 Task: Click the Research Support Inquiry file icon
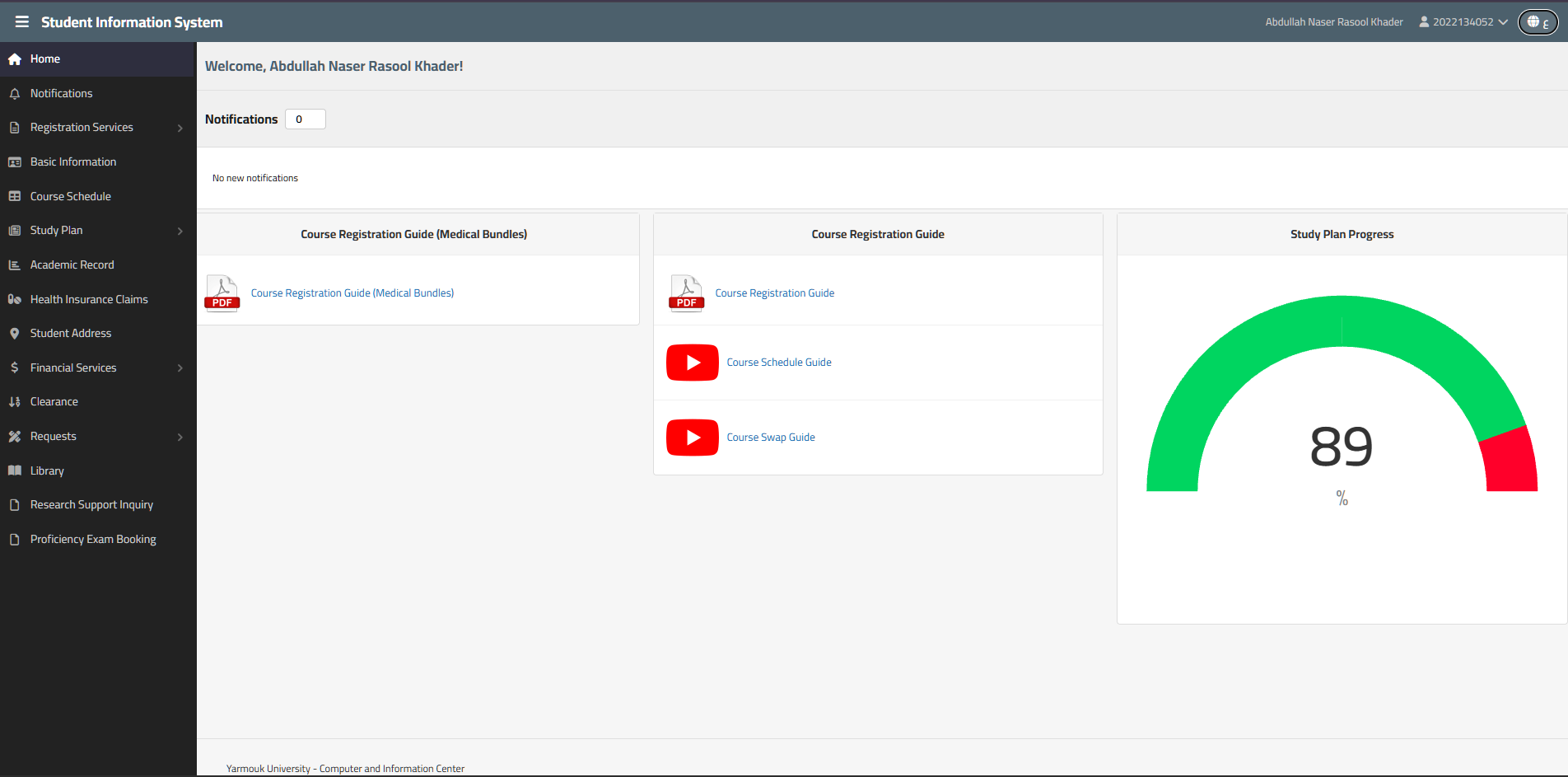14,505
